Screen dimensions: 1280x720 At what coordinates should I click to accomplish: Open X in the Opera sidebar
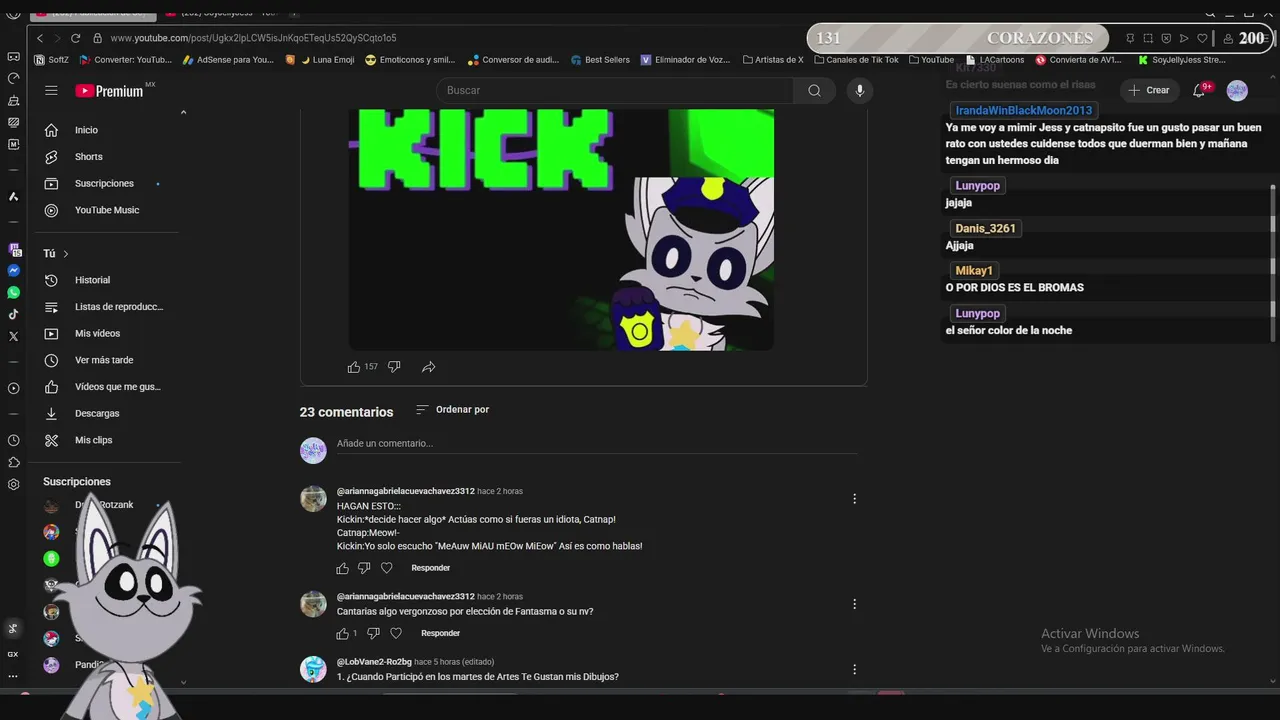13,337
